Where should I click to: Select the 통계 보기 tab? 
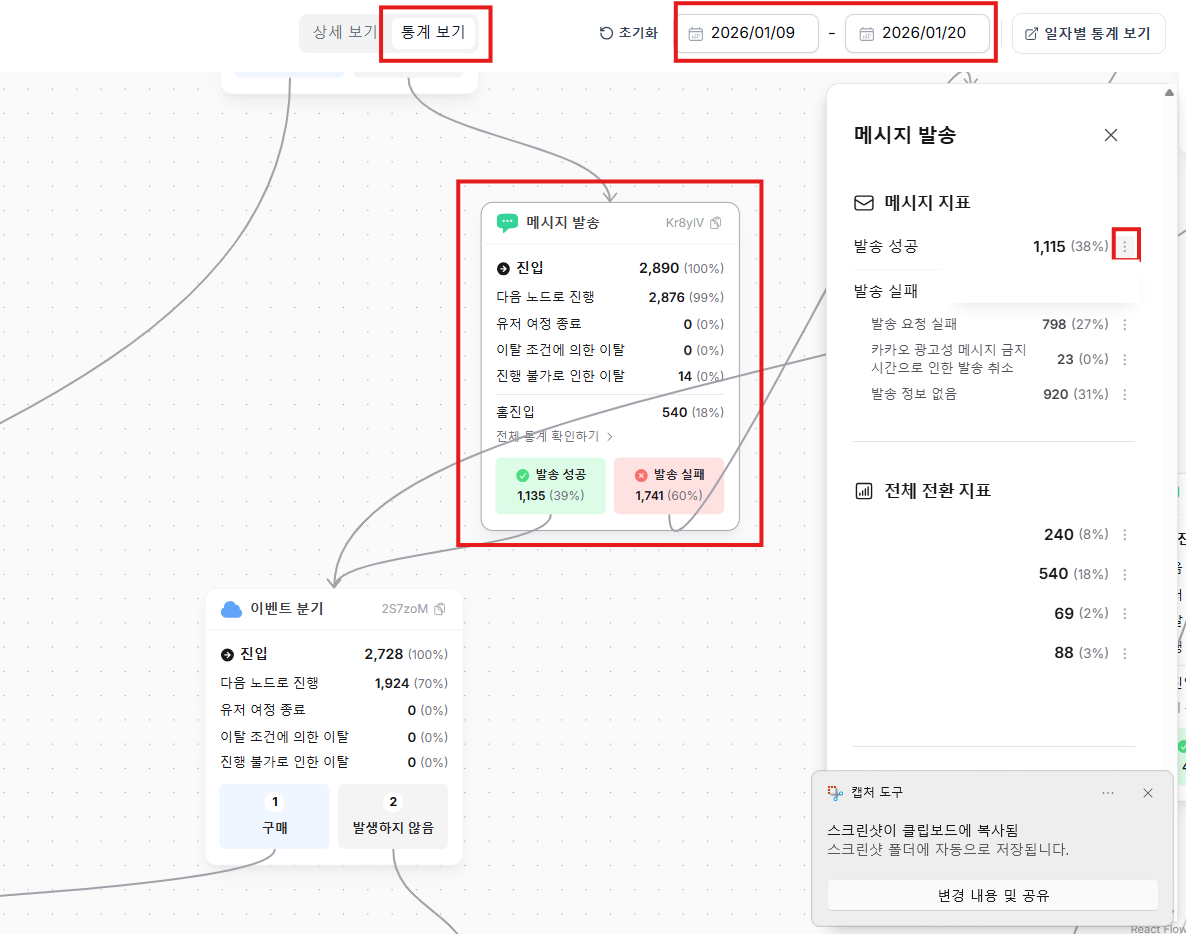point(434,33)
